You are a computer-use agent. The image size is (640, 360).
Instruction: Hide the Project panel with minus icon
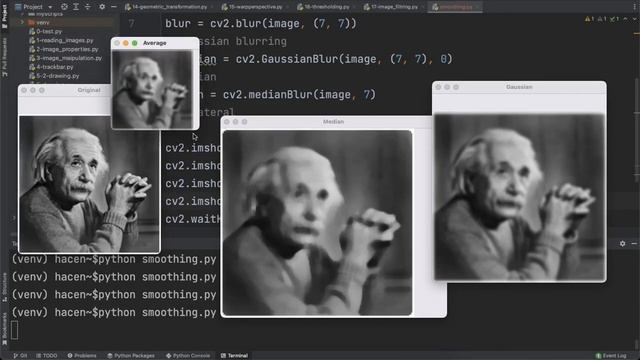coord(113,7)
